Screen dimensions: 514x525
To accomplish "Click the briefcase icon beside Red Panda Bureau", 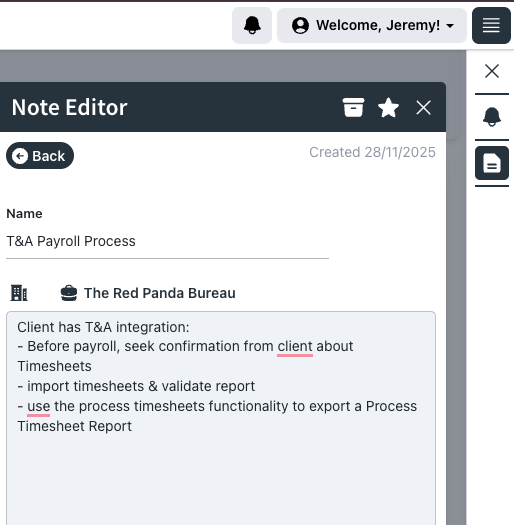I will point(69,293).
